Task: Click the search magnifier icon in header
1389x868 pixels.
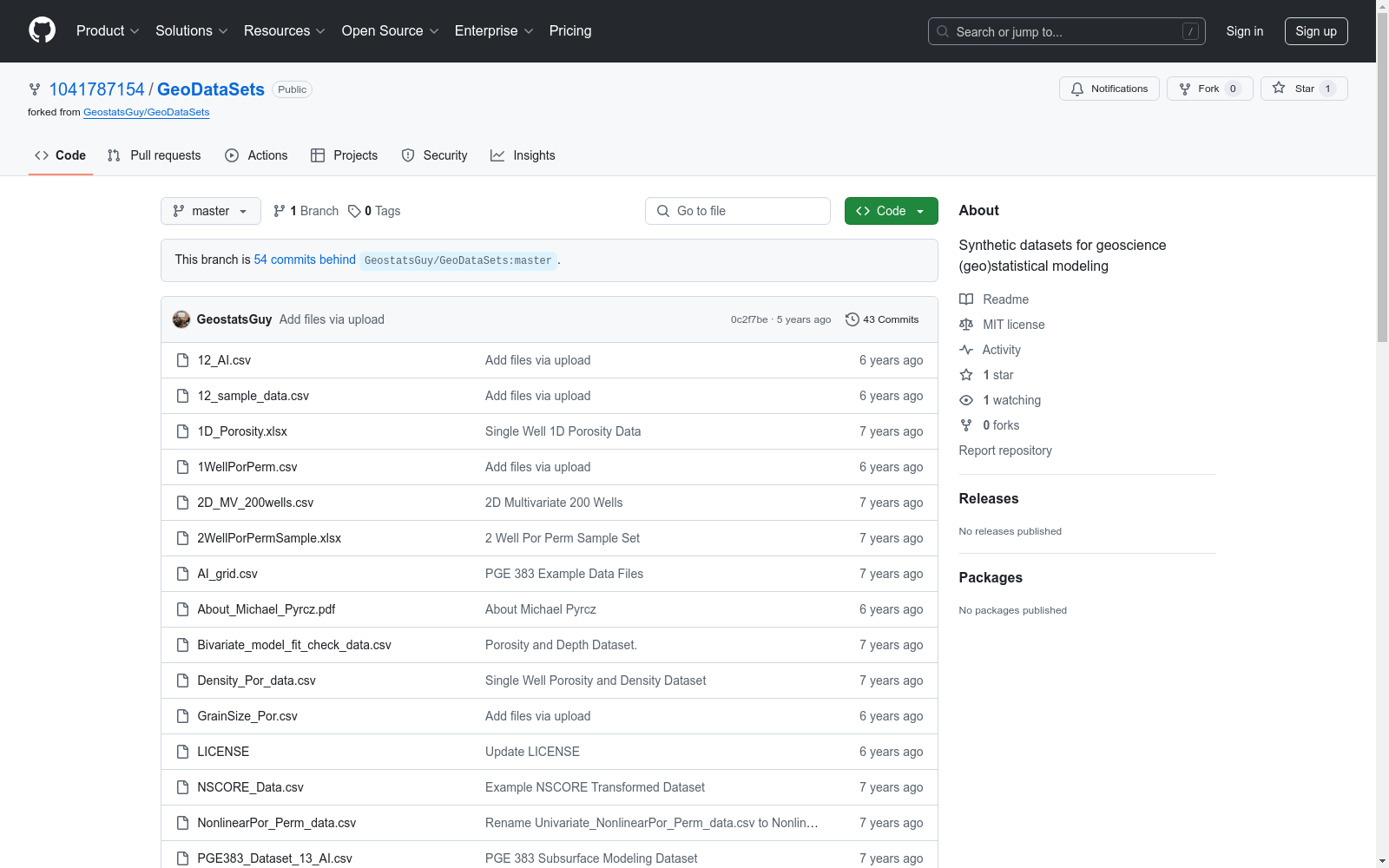Action: pos(943,31)
